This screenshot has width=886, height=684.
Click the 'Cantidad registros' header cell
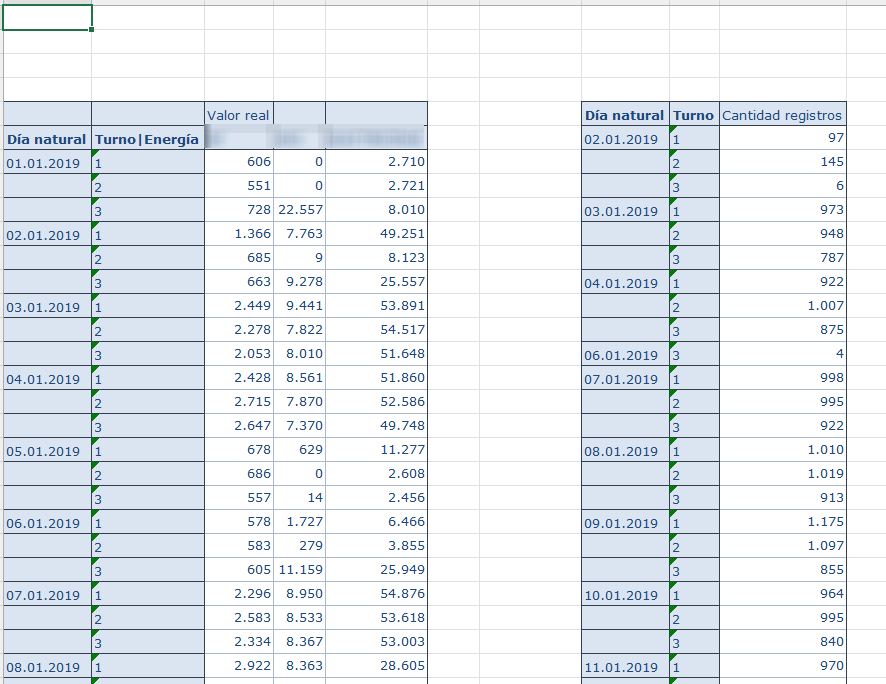coord(783,115)
